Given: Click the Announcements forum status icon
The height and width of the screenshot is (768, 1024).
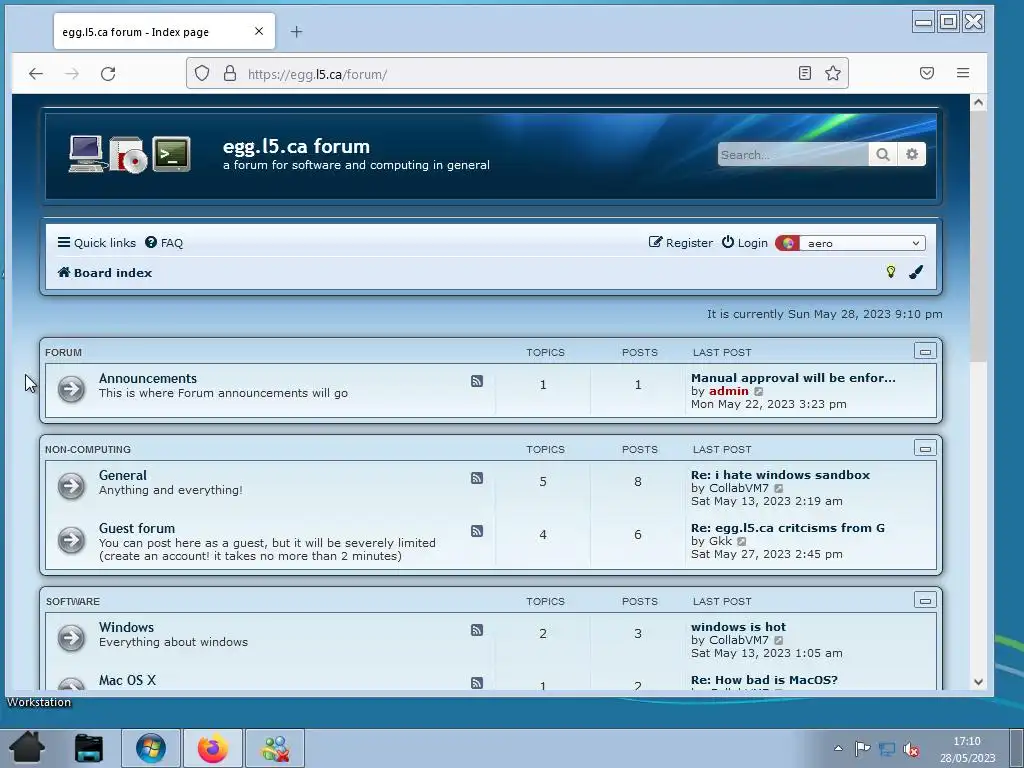Looking at the screenshot, I should tap(71, 389).
